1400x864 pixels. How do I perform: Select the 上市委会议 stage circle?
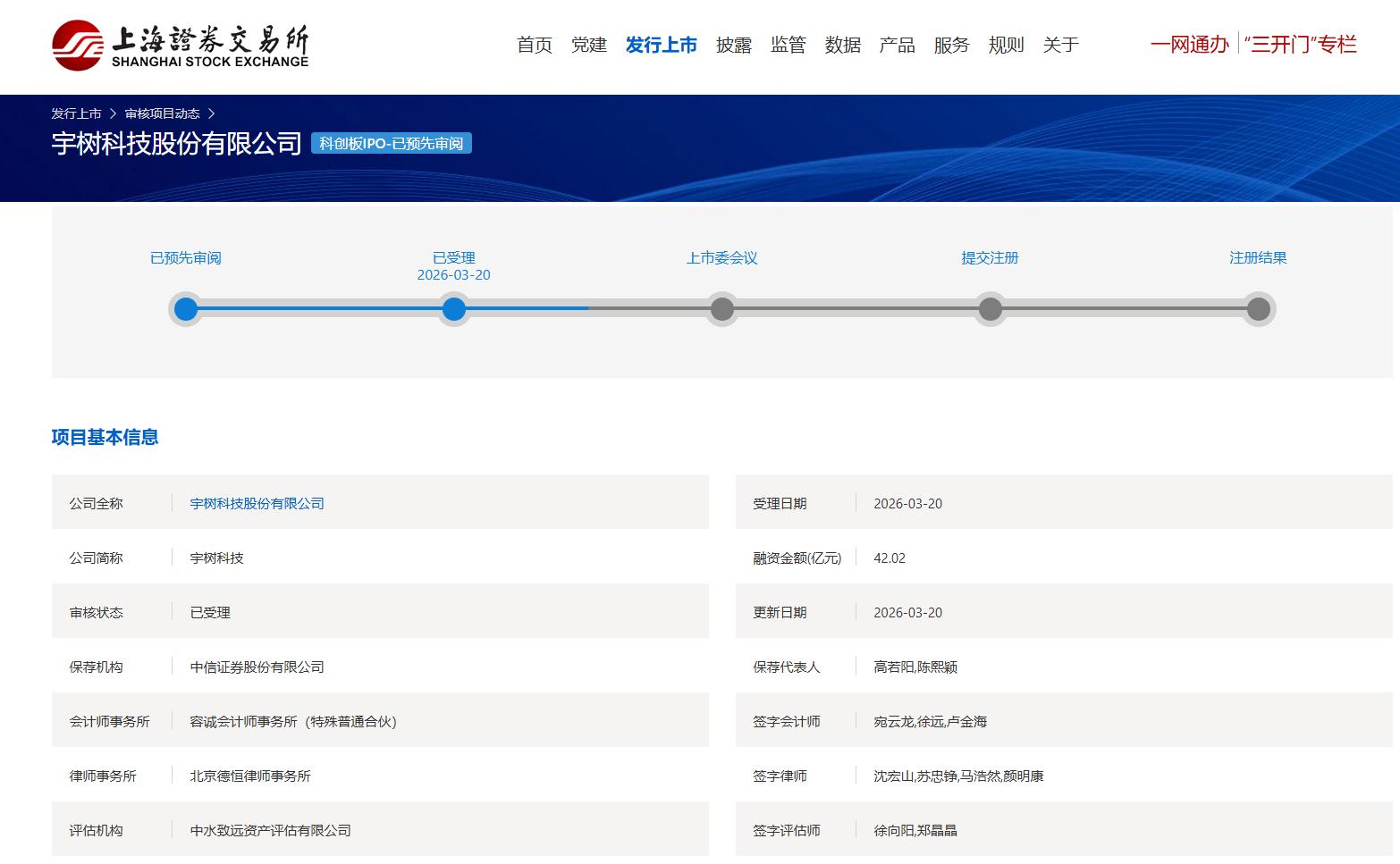(x=722, y=309)
